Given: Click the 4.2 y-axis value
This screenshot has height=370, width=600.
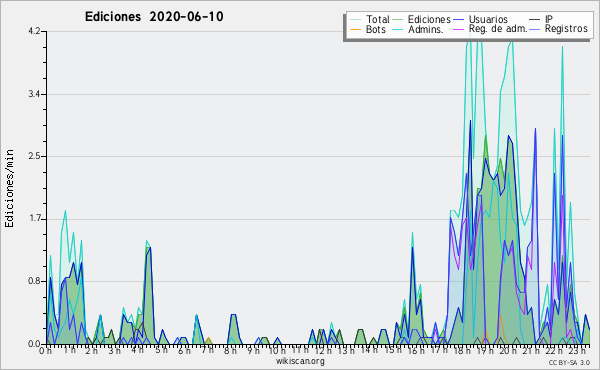Looking at the screenshot, I should (x=34, y=31).
